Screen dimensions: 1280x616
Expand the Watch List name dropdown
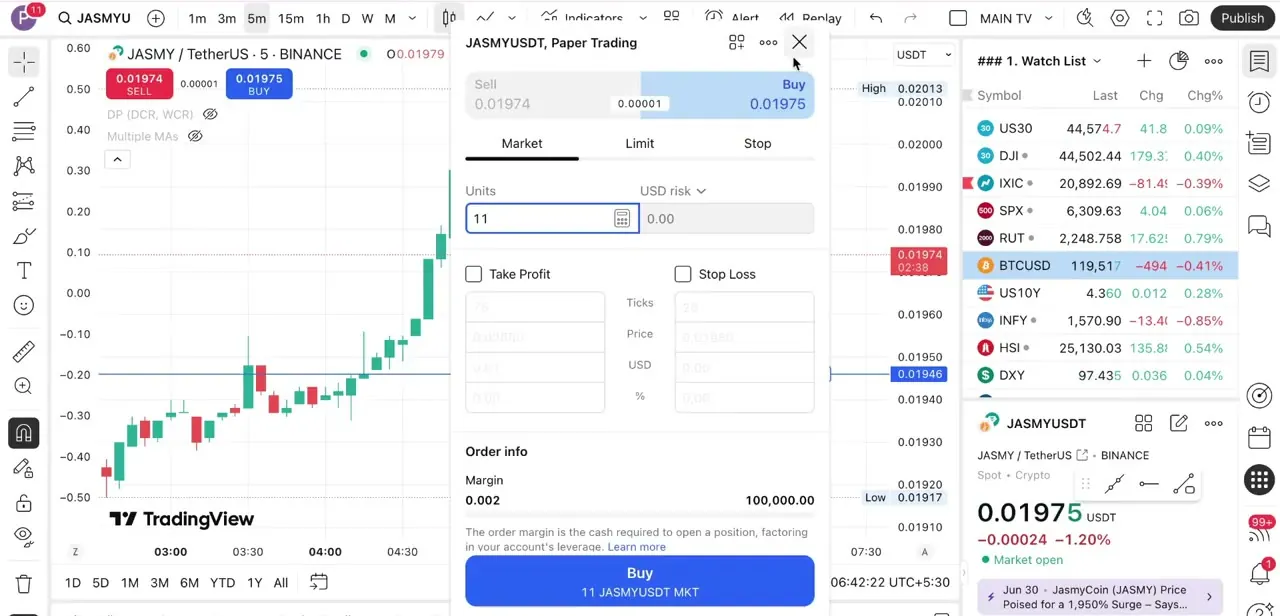(1097, 61)
